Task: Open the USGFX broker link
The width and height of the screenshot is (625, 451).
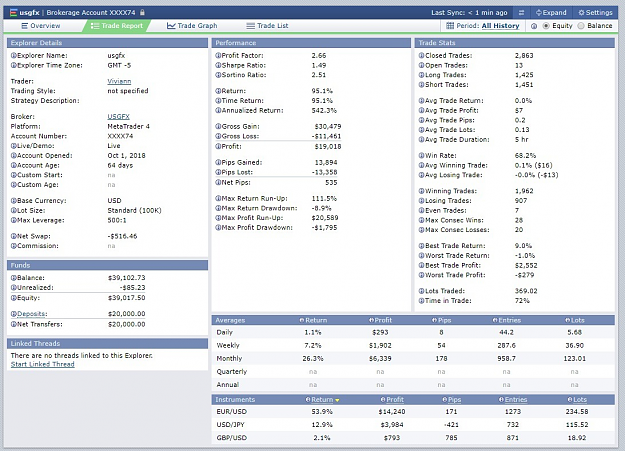Action: (118, 116)
